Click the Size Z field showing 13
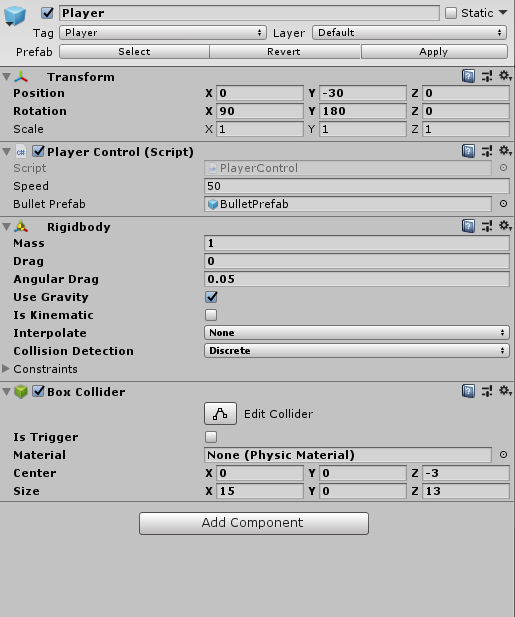515x617 pixels. (466, 491)
